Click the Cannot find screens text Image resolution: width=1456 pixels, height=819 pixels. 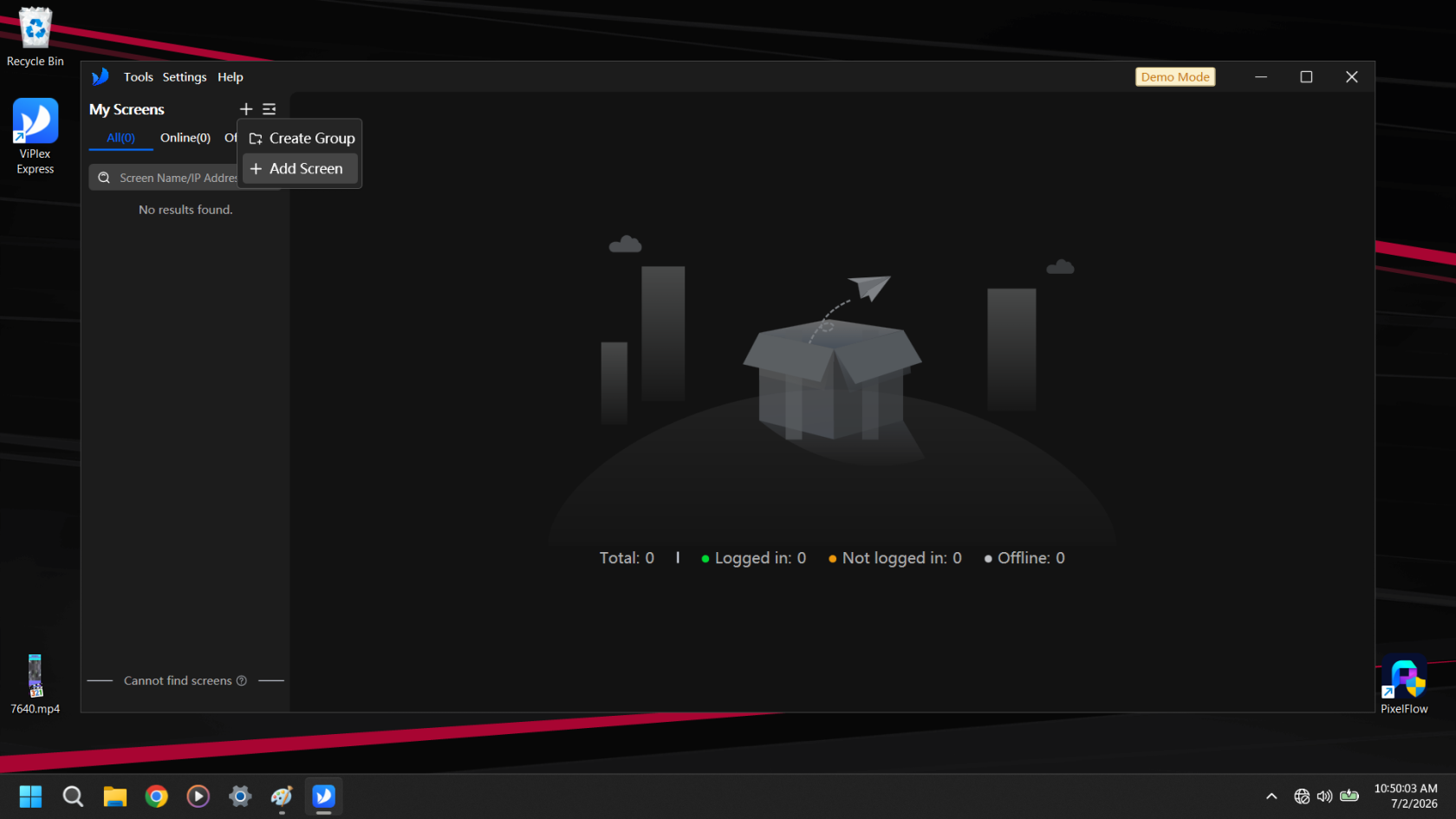pyautogui.click(x=178, y=681)
